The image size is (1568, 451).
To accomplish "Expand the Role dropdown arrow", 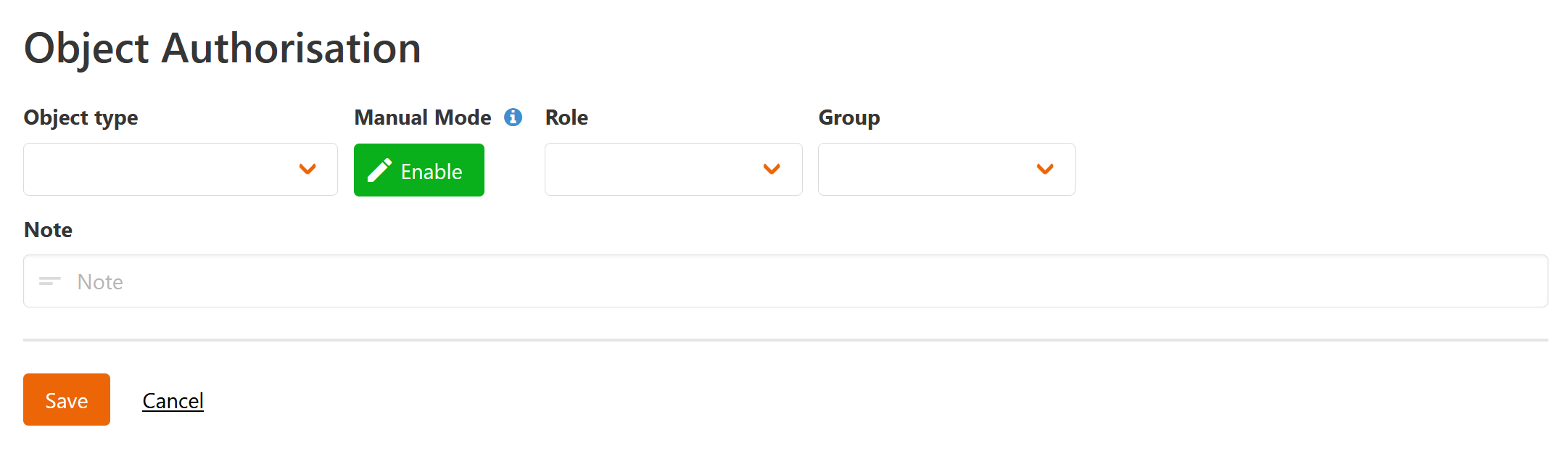I will coord(772,169).
